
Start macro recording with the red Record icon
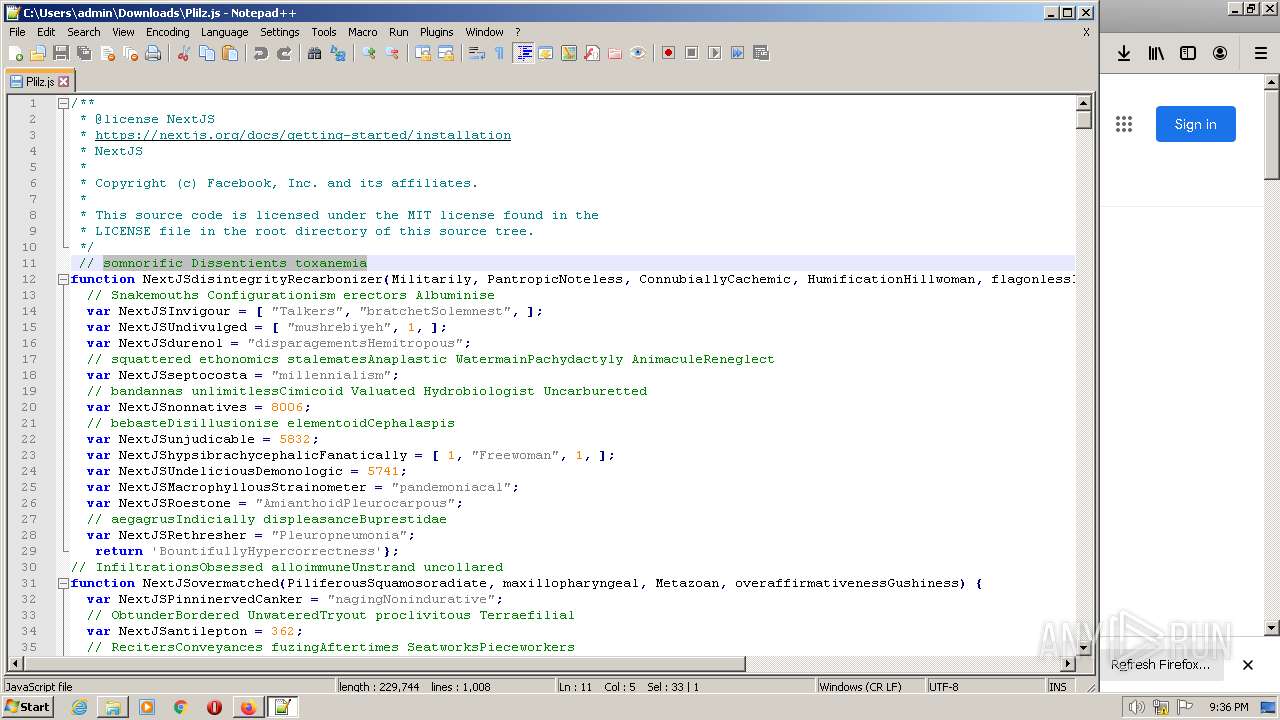click(x=668, y=53)
